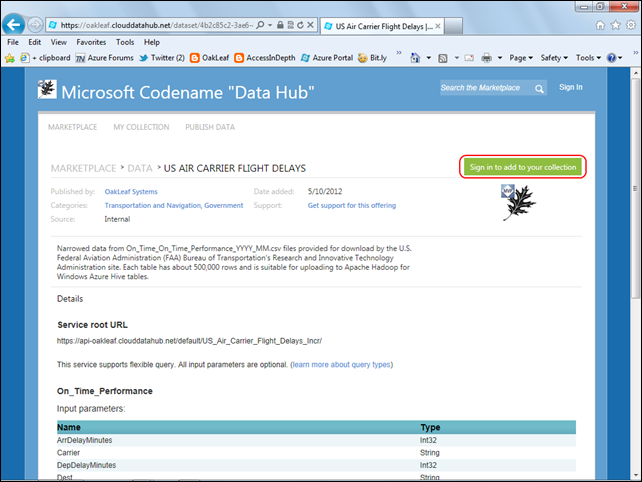642x482 pixels.
Task: Open Transportation and Navigation, Government categories link
Action: click(174, 206)
